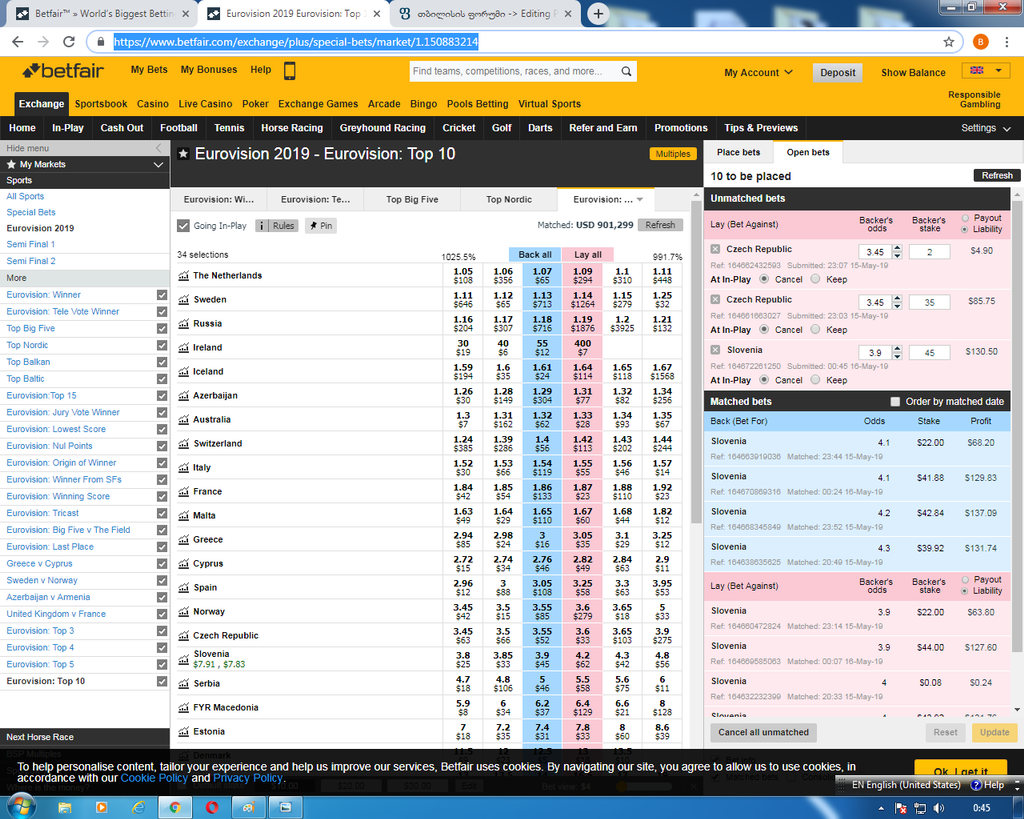Uncheck Eurovision: Top 10 in My Markets
The image size is (1024, 819).
coord(162,681)
